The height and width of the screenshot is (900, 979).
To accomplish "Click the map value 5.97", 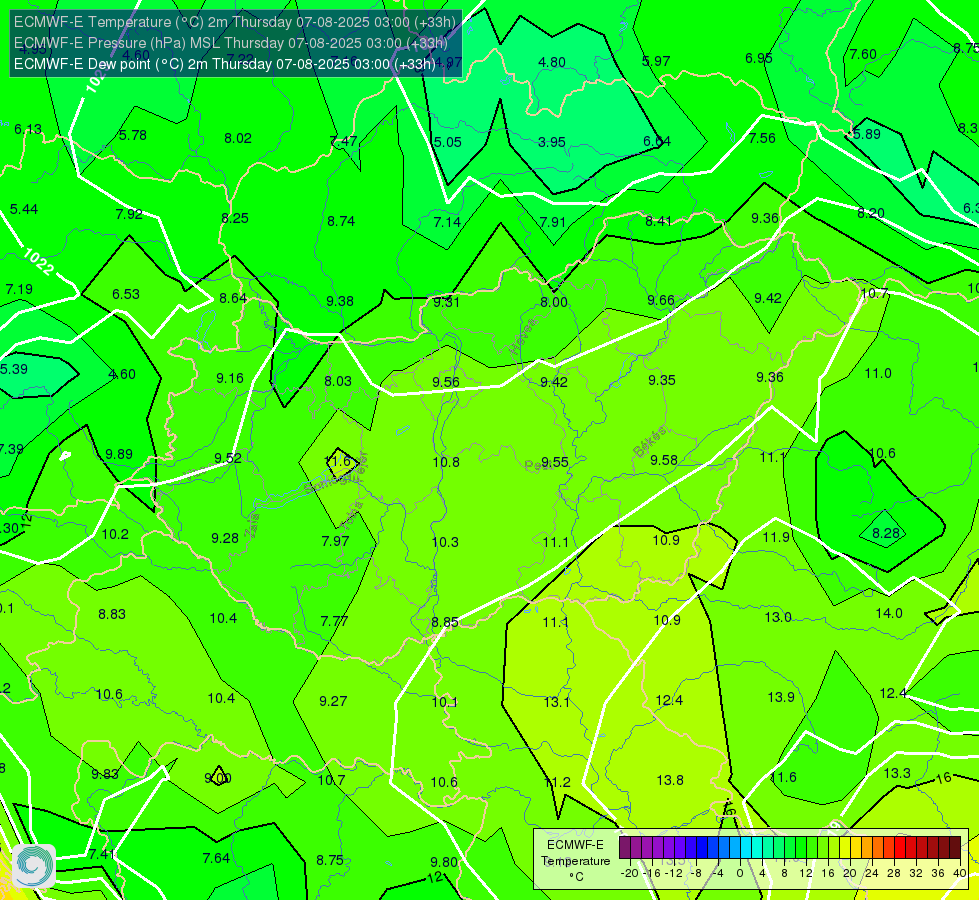I will [x=656, y=61].
